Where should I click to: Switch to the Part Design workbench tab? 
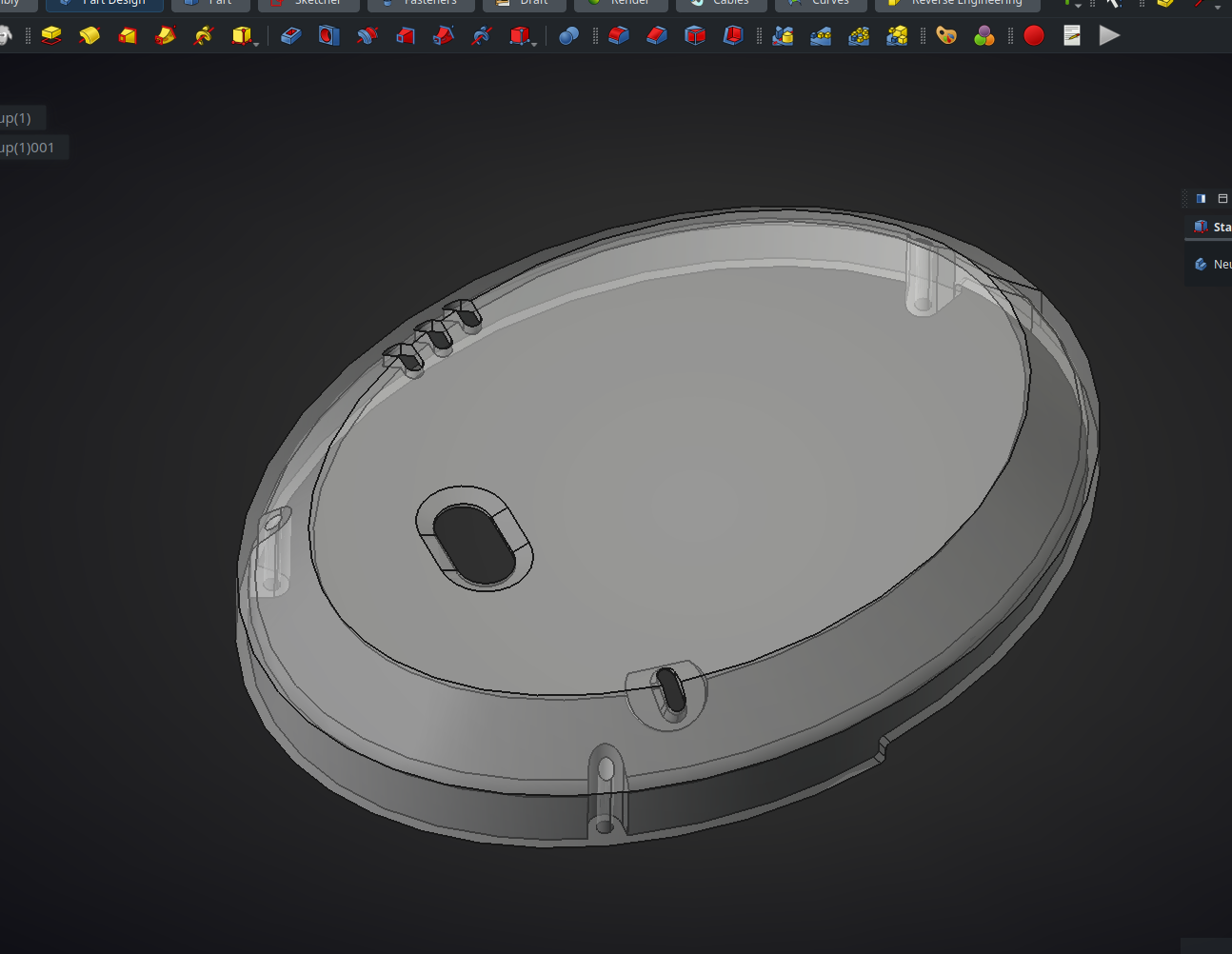(x=104, y=4)
